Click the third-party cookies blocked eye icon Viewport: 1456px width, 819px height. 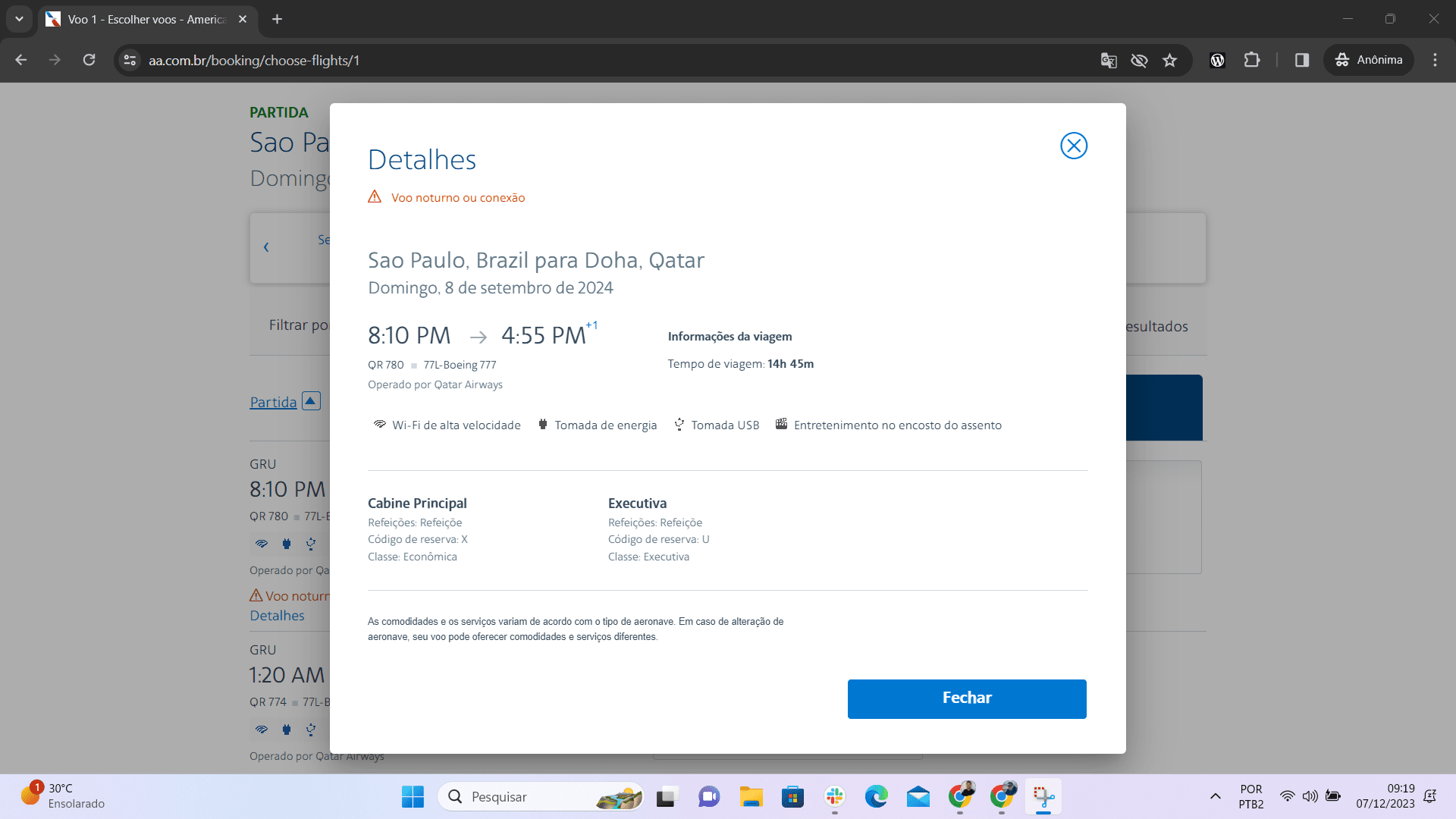1139,61
